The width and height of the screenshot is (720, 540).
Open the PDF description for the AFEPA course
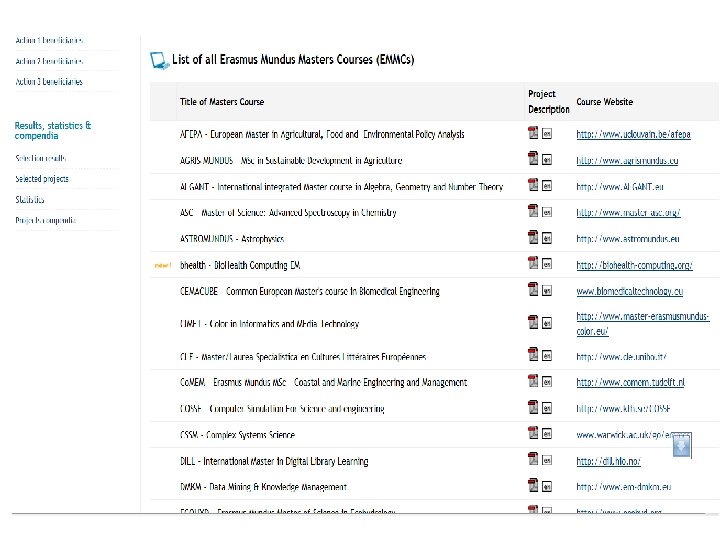[534, 134]
